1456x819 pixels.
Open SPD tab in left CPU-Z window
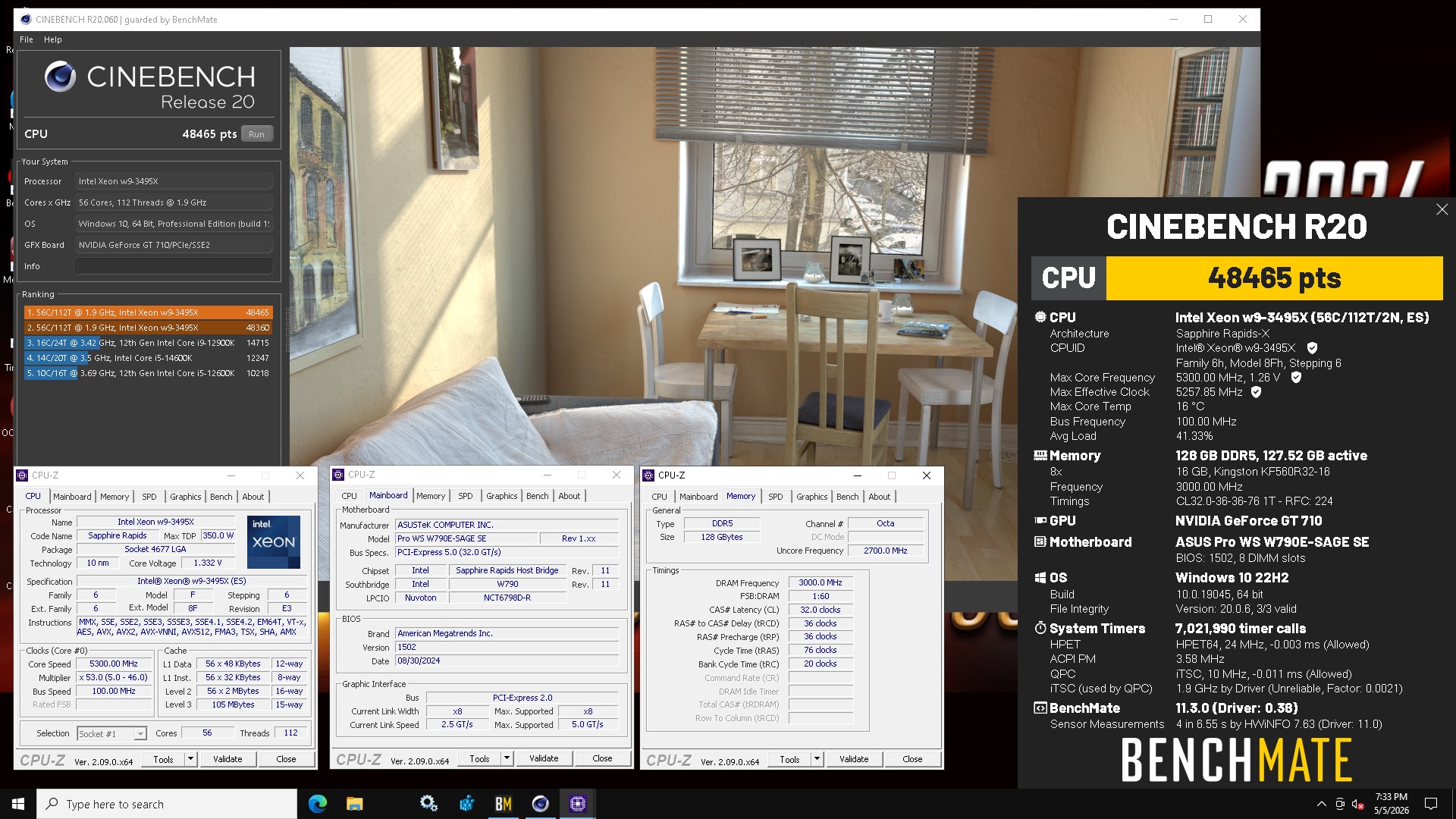149,497
